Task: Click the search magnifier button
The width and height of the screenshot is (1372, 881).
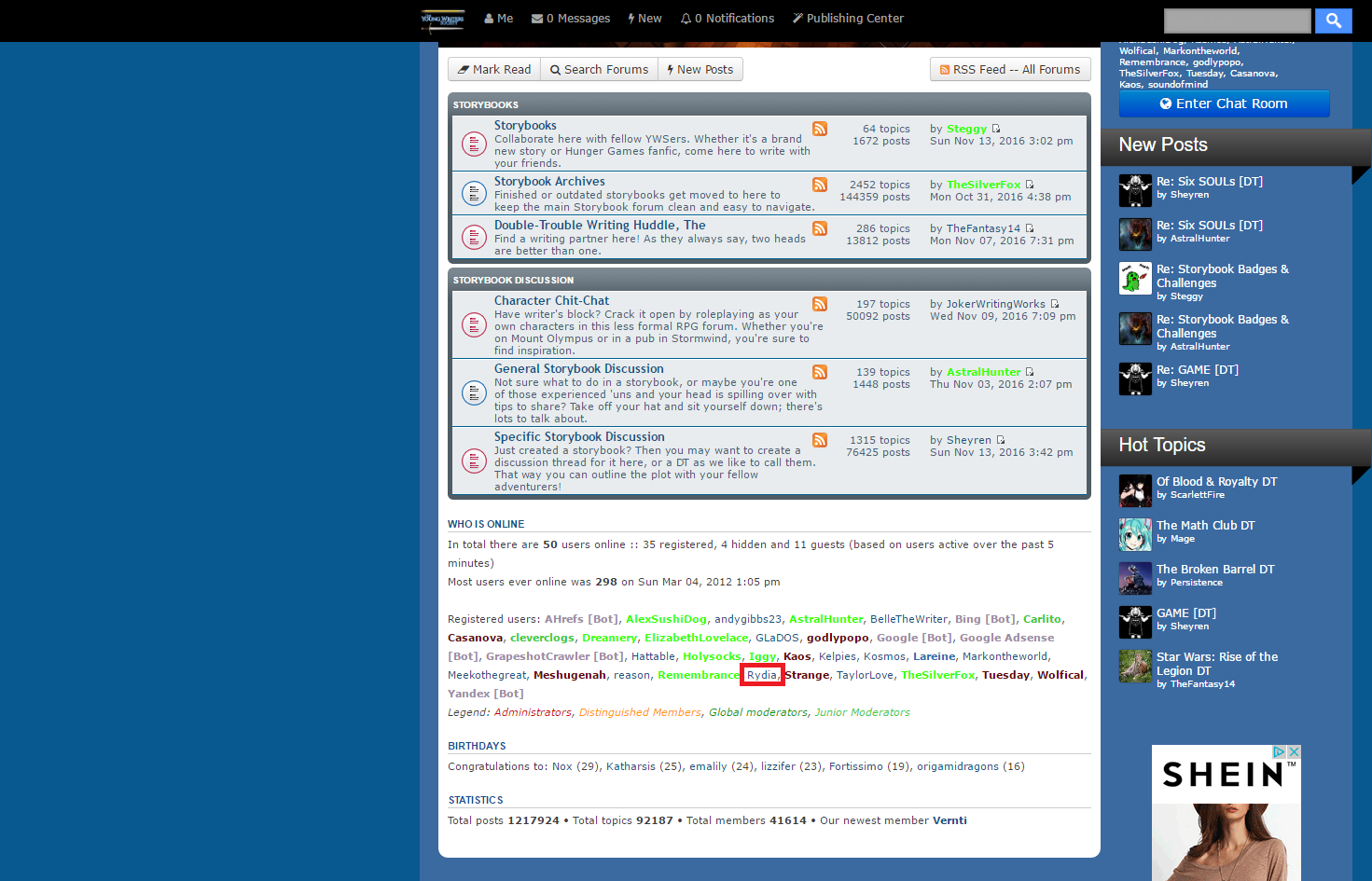Action: (1334, 21)
